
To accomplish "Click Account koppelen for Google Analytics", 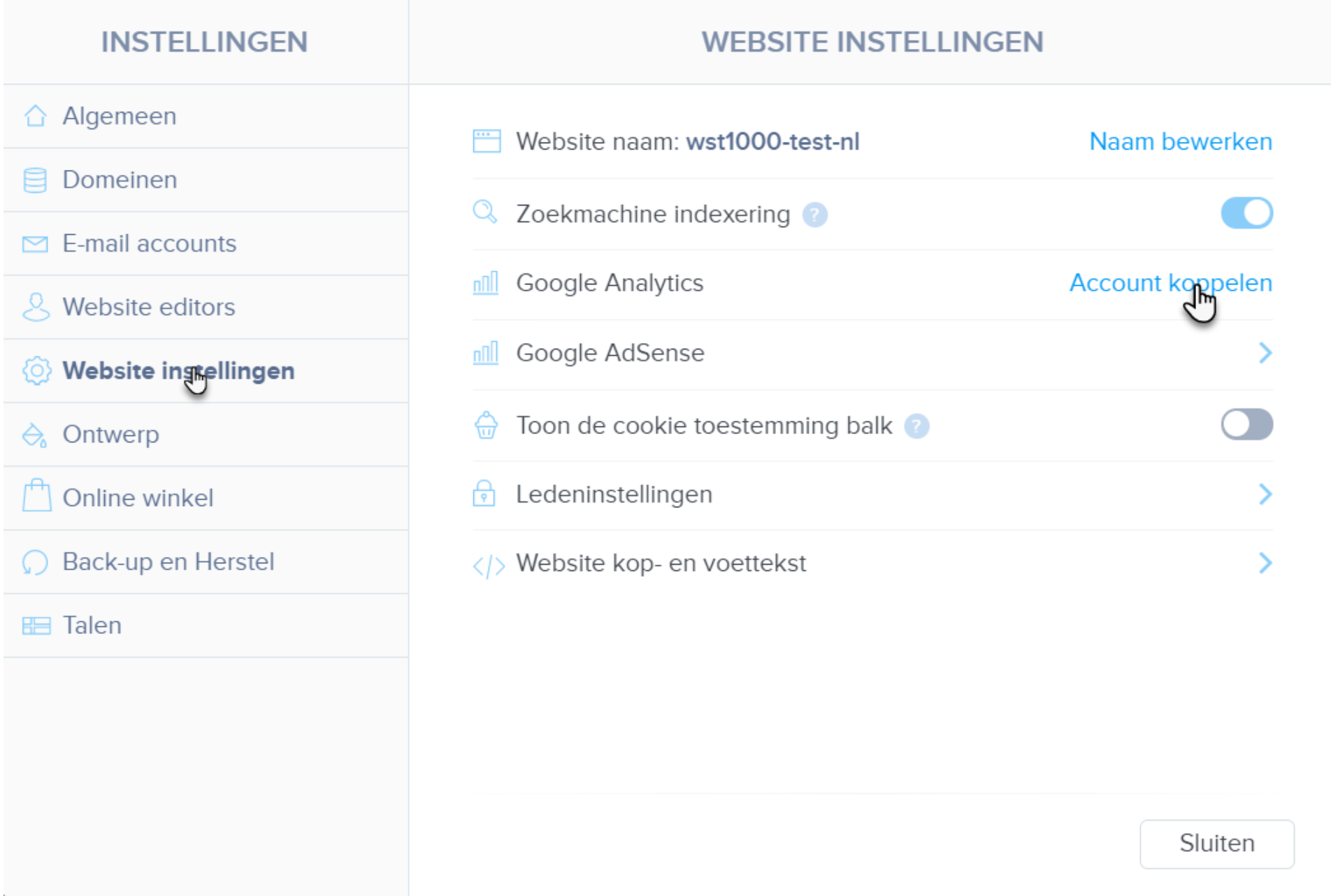I will [x=1171, y=282].
